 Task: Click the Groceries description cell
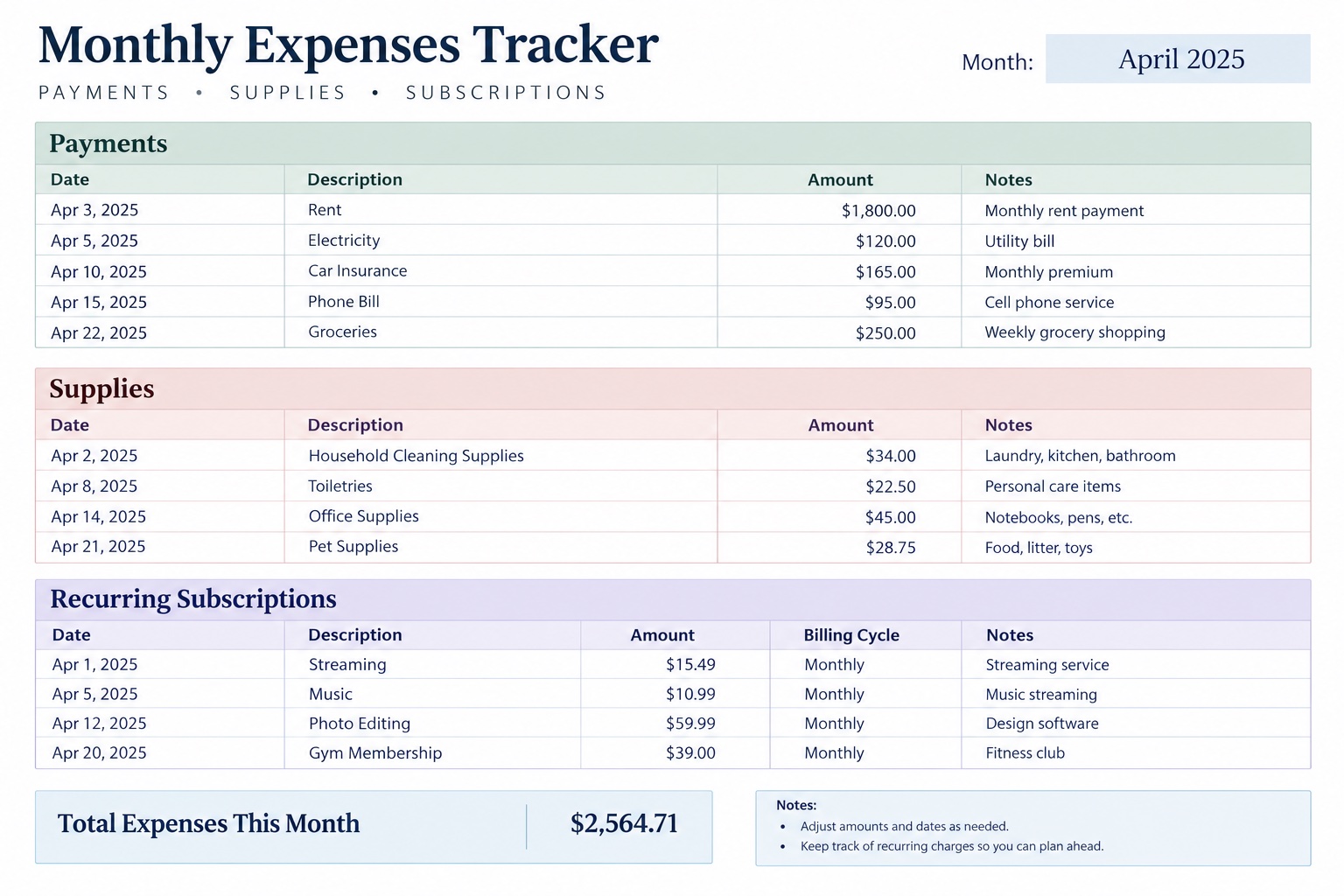click(500, 332)
